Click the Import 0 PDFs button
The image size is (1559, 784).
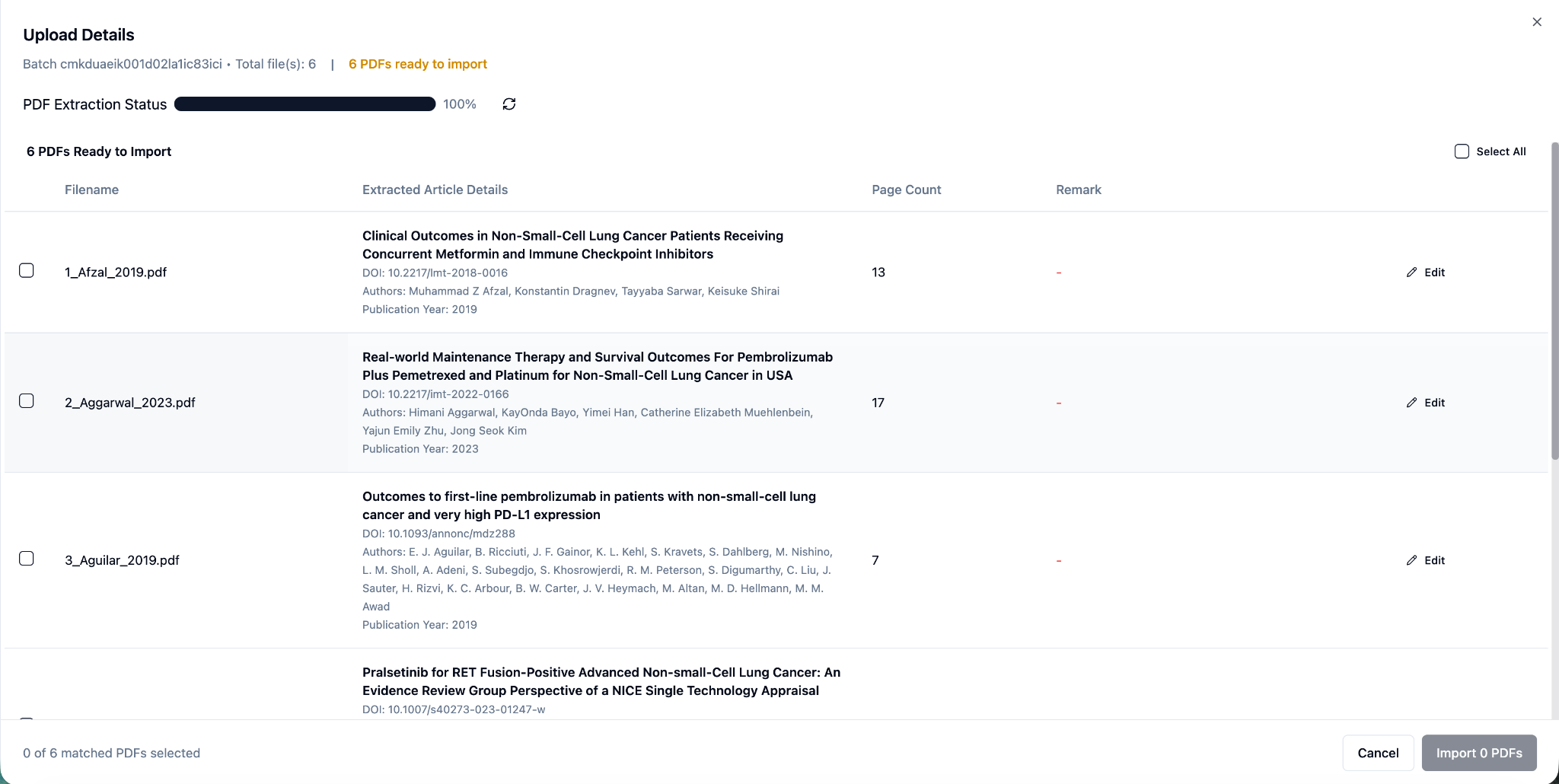click(1478, 753)
